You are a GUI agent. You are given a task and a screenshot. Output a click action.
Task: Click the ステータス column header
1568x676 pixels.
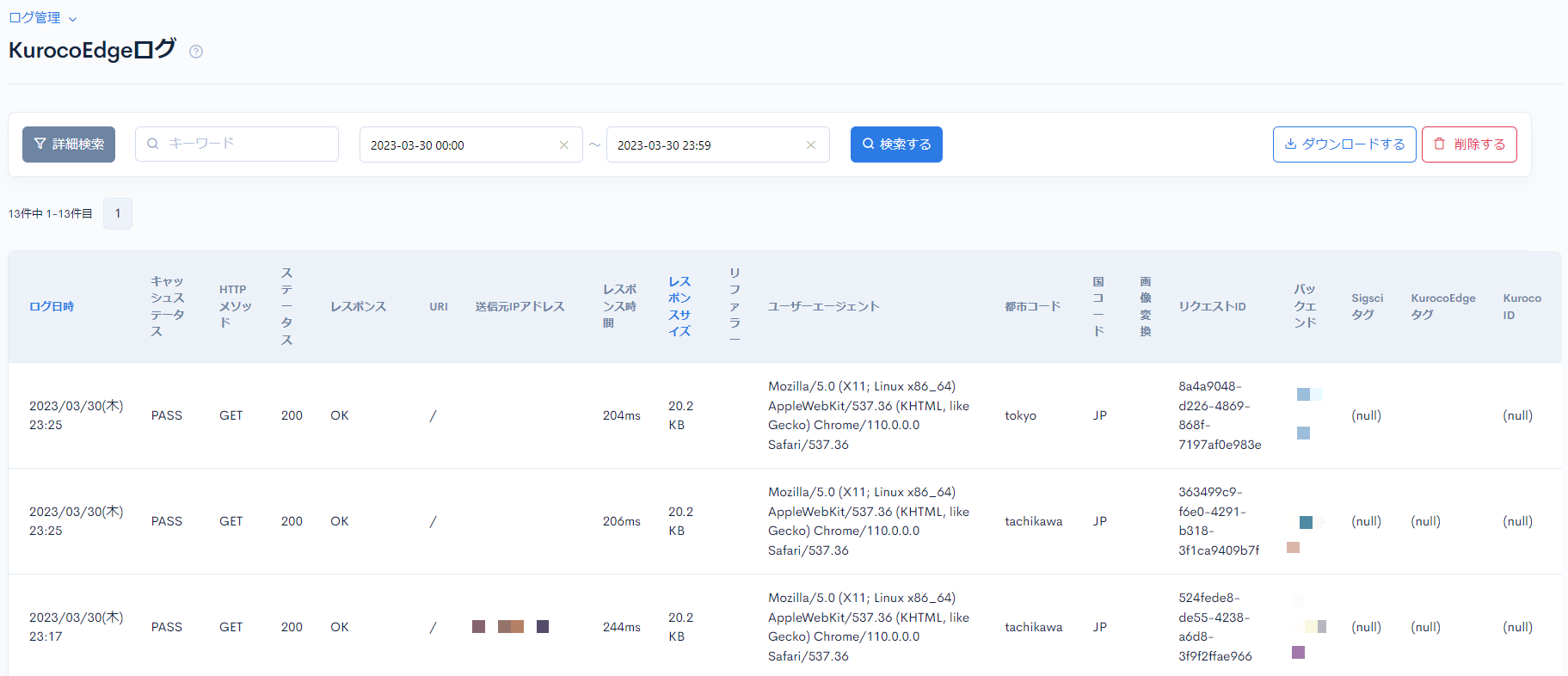[x=286, y=306]
